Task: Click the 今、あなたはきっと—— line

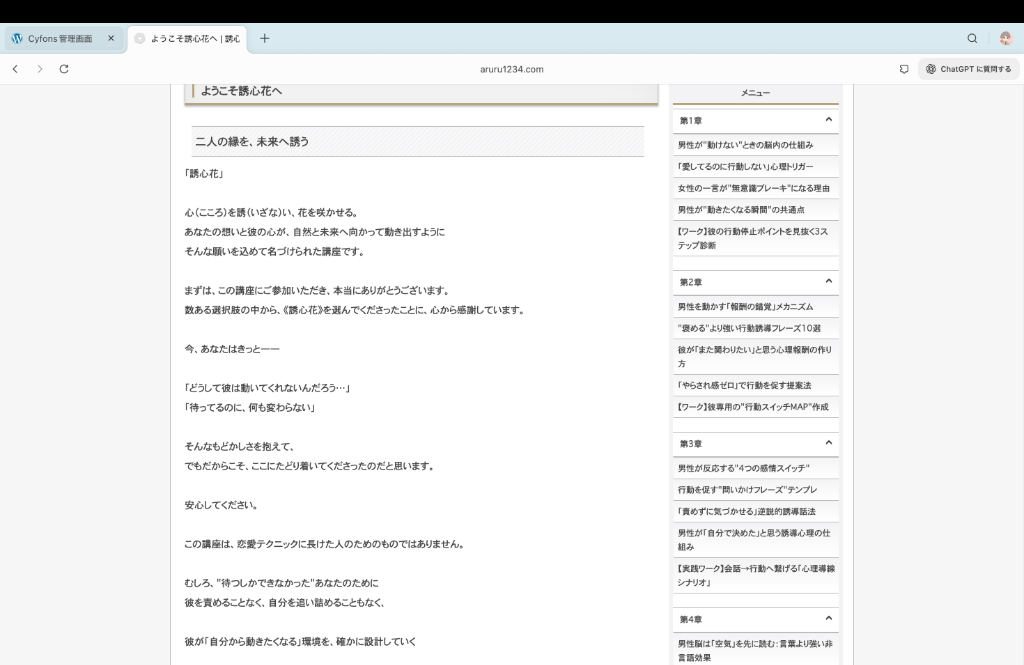Action: [x=232, y=349]
